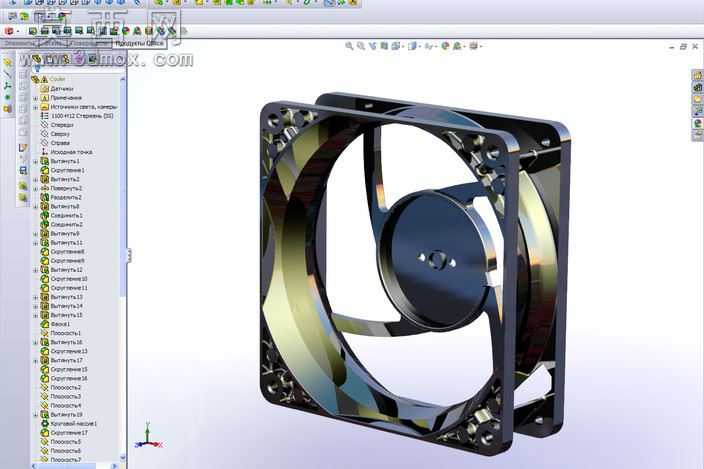Click the Display Style icon

412,46
